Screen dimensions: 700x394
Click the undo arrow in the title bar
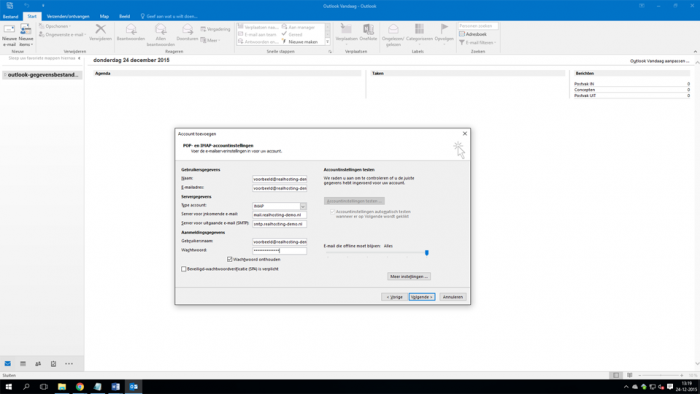tap(27, 6)
